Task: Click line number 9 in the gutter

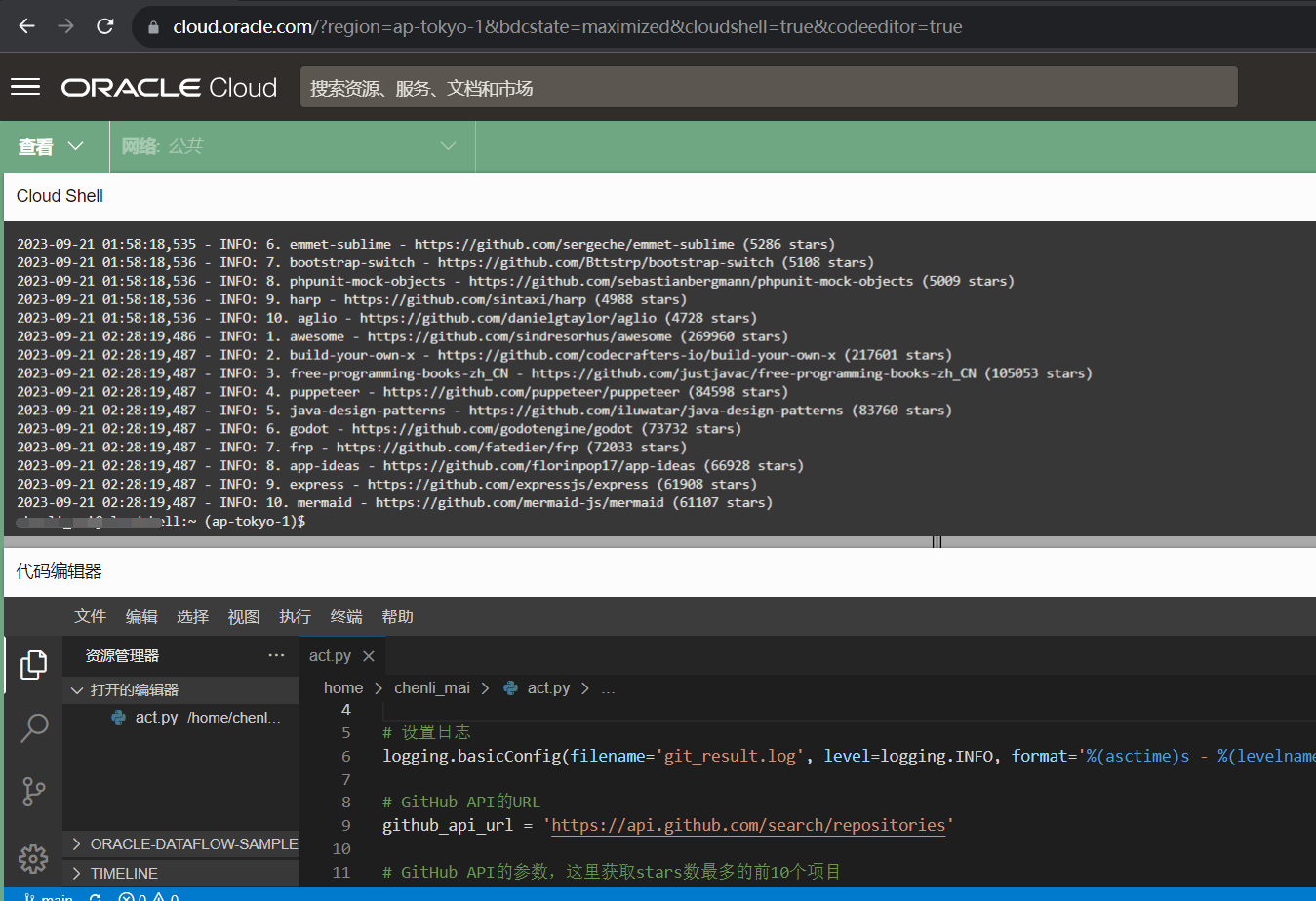Action: pyautogui.click(x=345, y=825)
